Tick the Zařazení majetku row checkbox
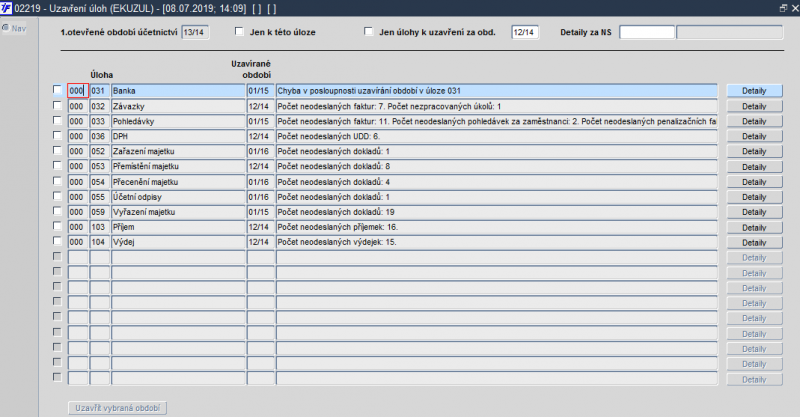This screenshot has width=800, height=417. pyautogui.click(x=57, y=151)
